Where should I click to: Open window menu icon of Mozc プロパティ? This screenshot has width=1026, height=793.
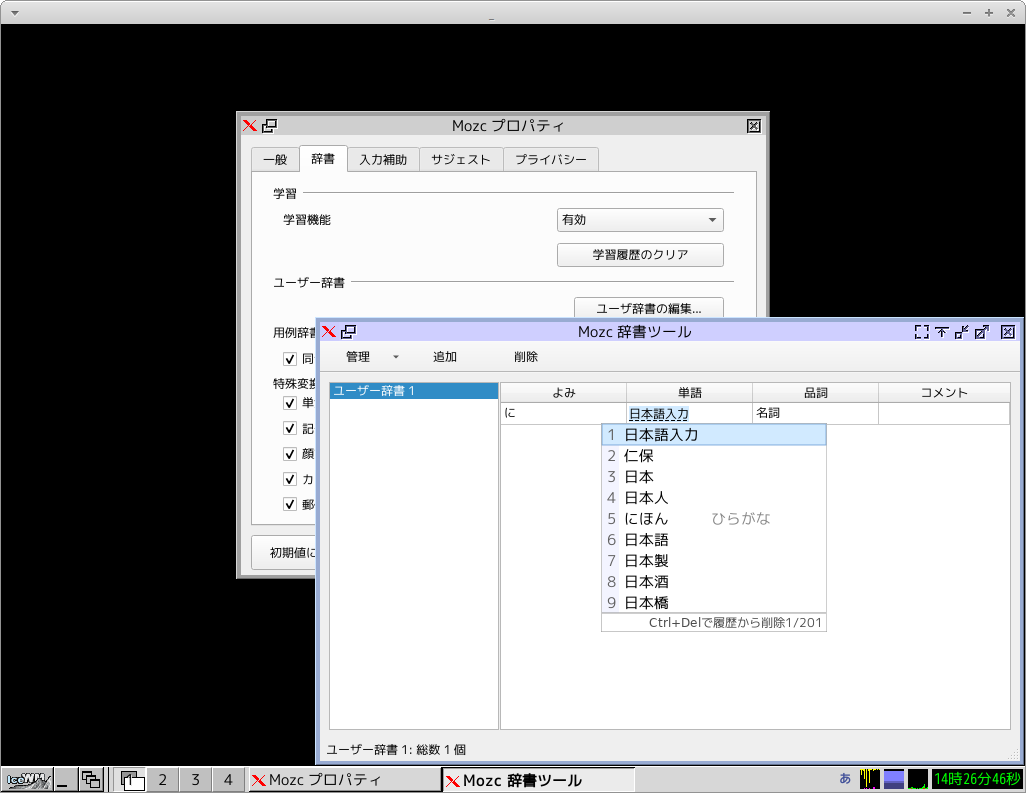[x=249, y=126]
